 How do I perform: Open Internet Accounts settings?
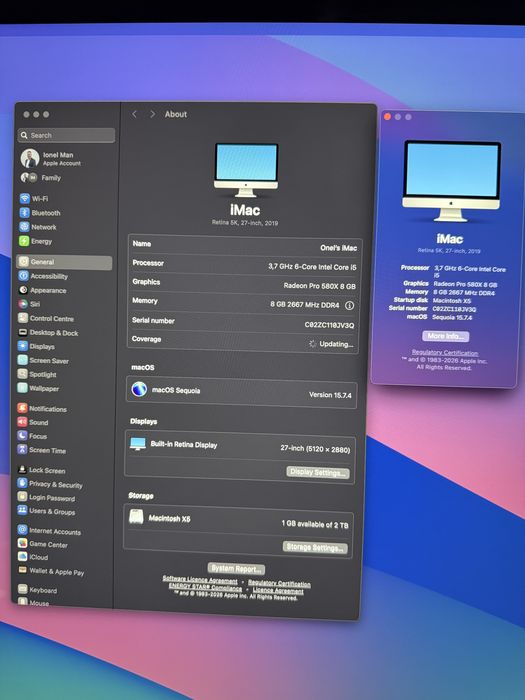click(50, 530)
